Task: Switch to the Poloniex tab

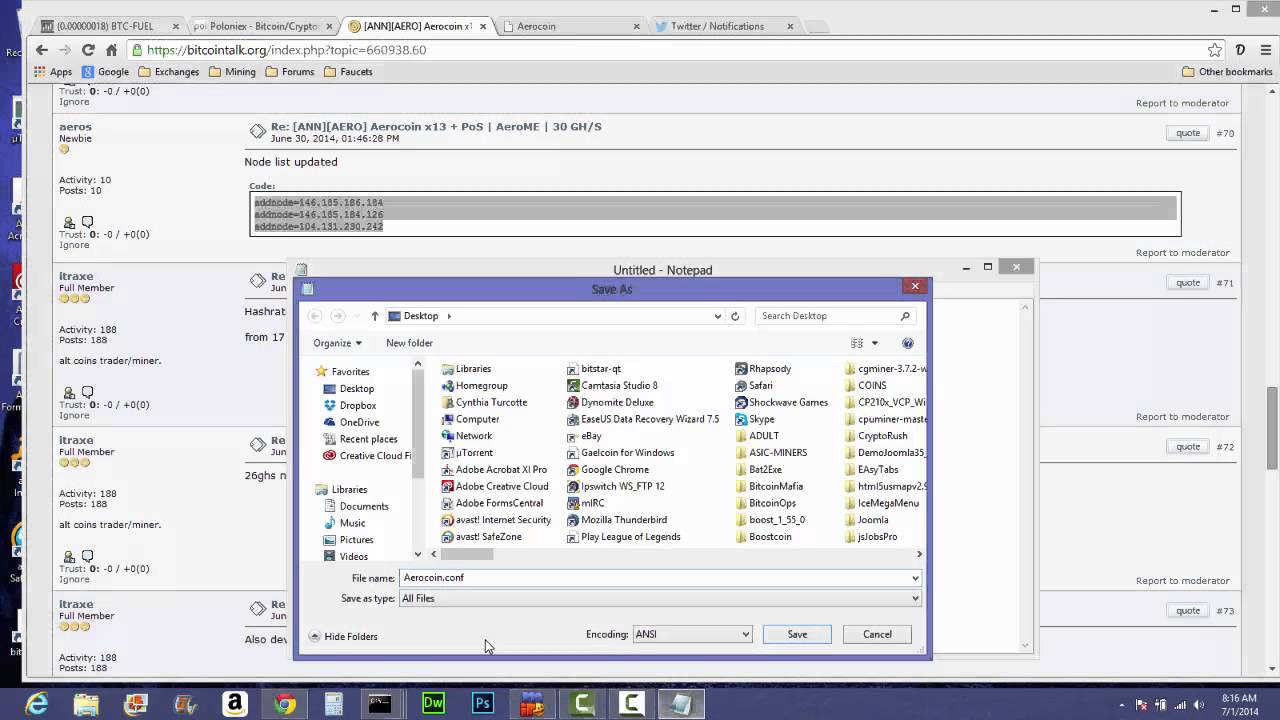Action: click(x=263, y=26)
